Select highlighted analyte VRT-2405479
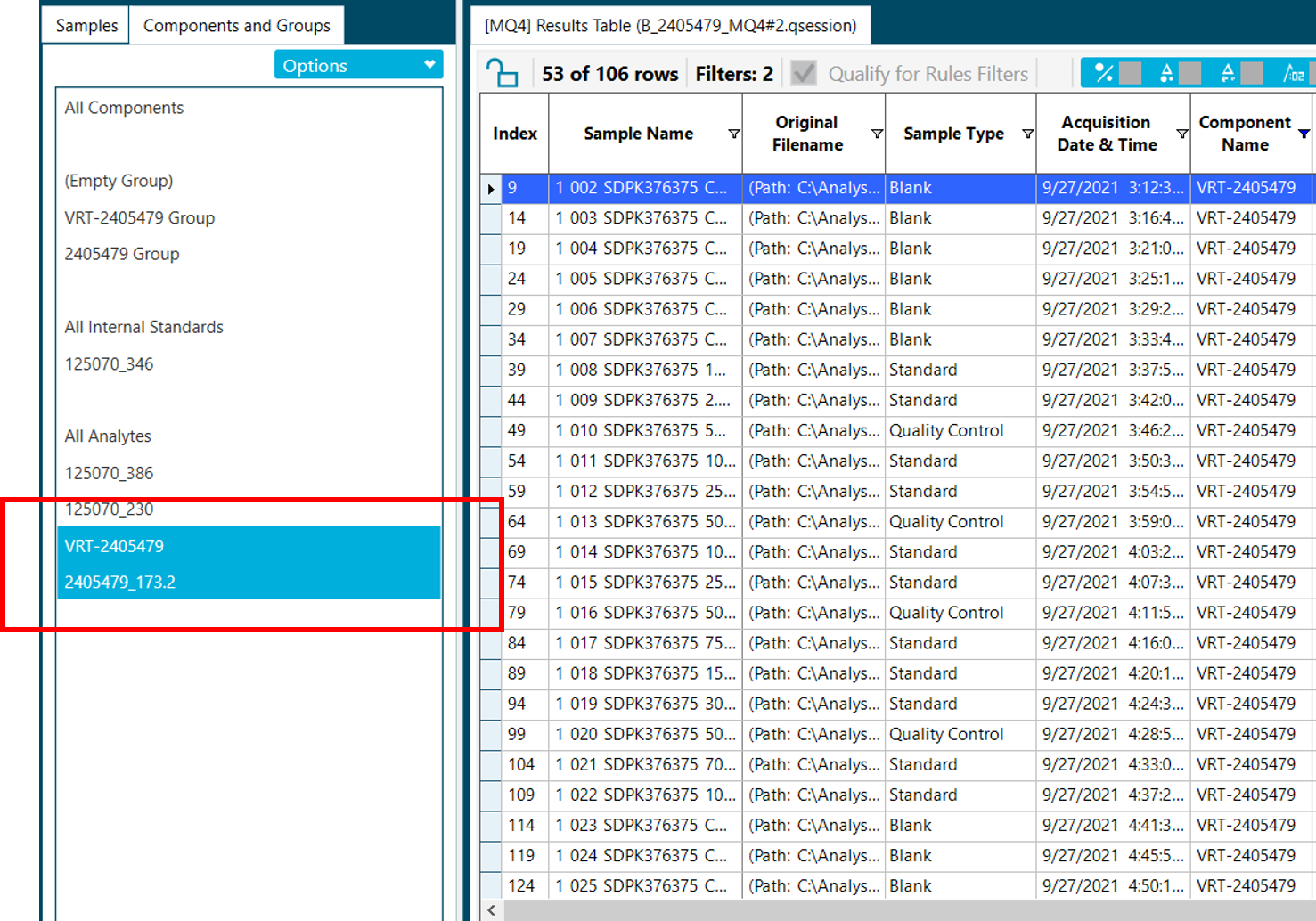 point(249,545)
